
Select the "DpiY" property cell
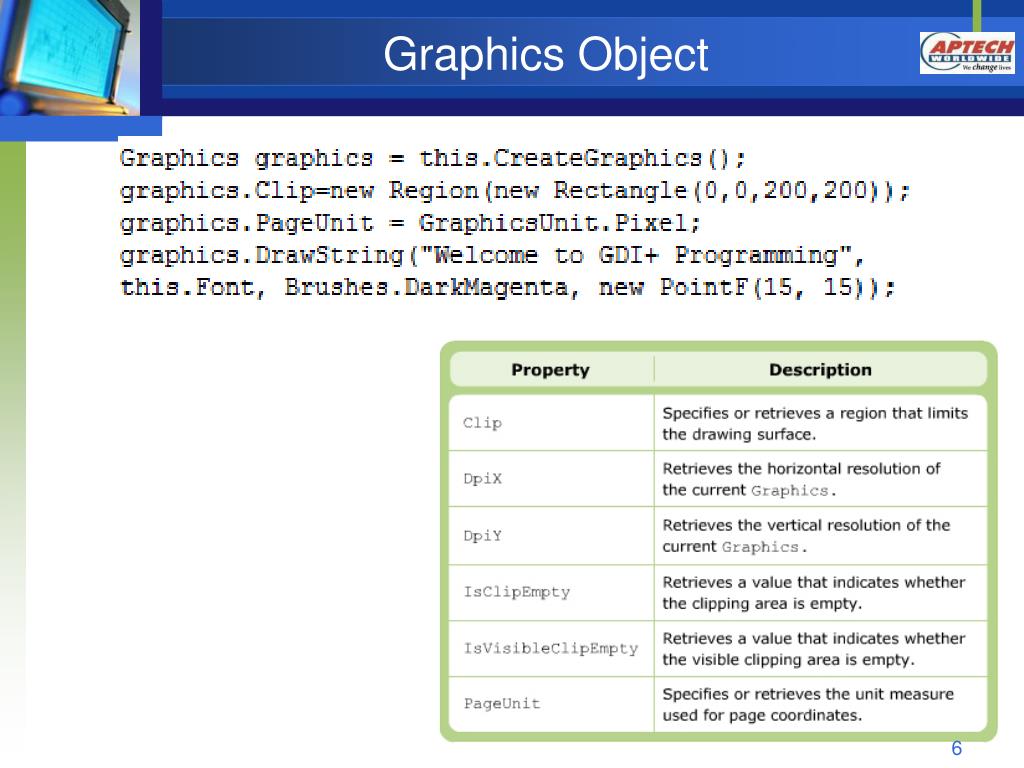(551, 536)
